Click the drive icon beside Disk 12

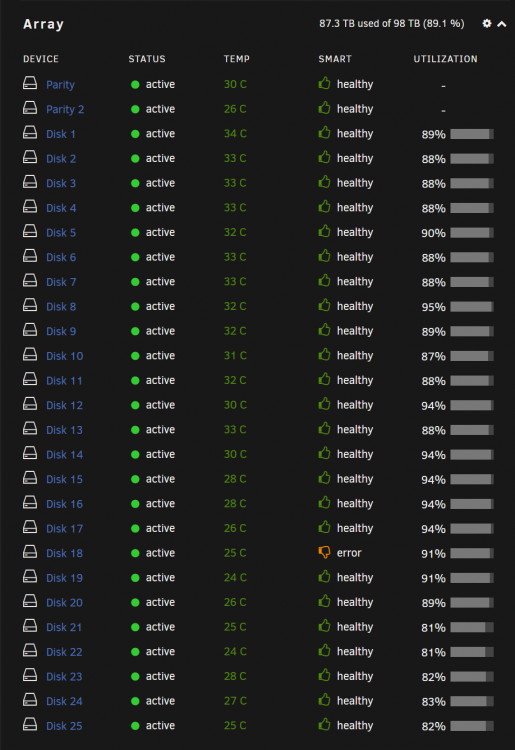tap(30, 404)
